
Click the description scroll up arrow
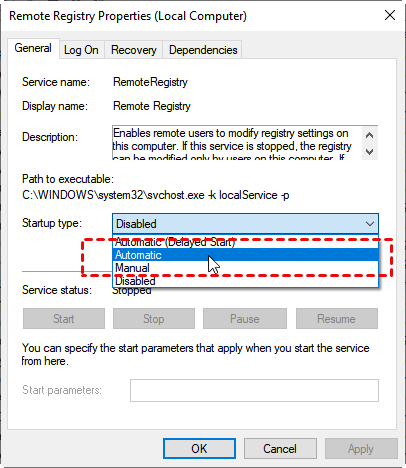(x=369, y=135)
